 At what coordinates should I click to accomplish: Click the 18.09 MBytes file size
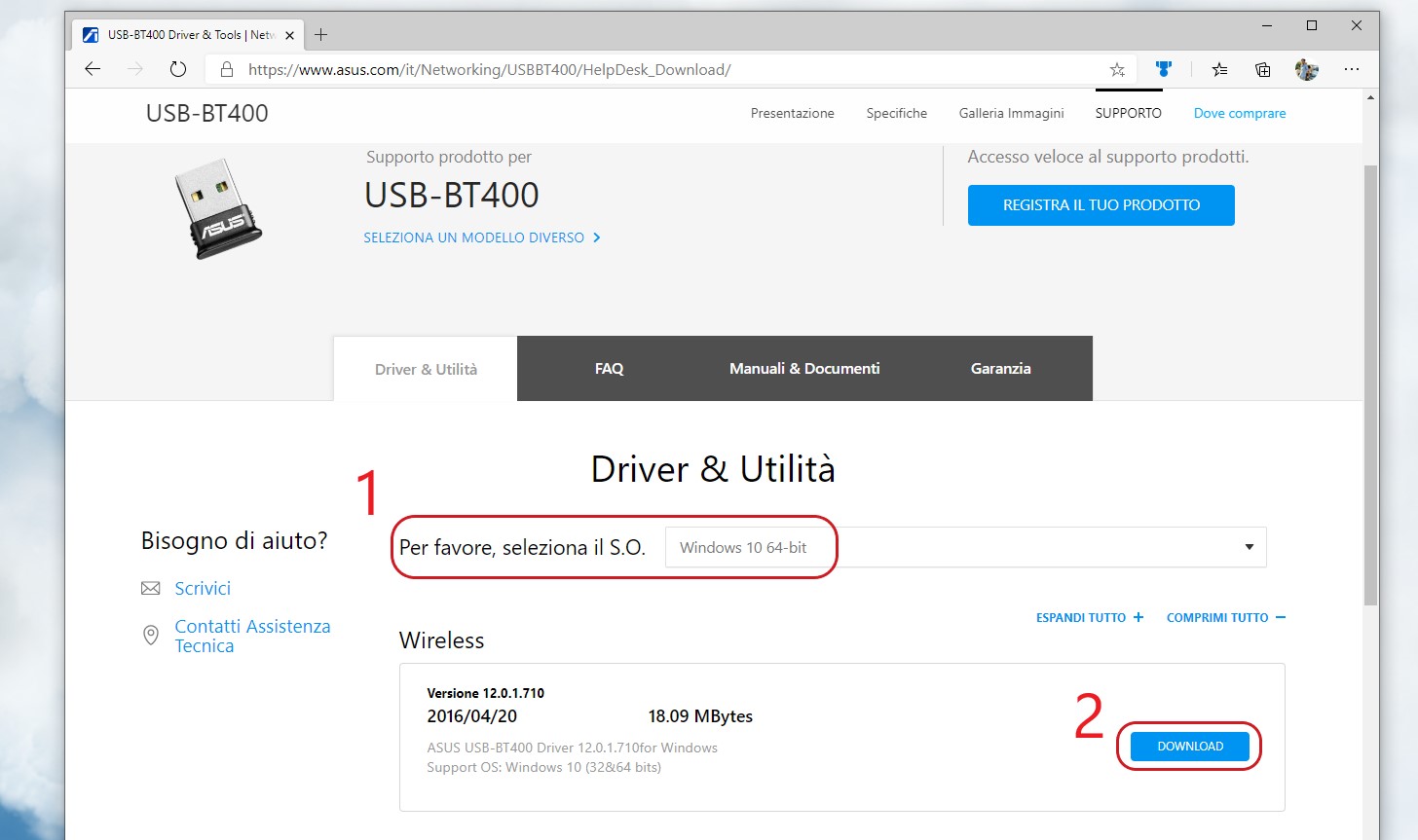click(x=700, y=716)
